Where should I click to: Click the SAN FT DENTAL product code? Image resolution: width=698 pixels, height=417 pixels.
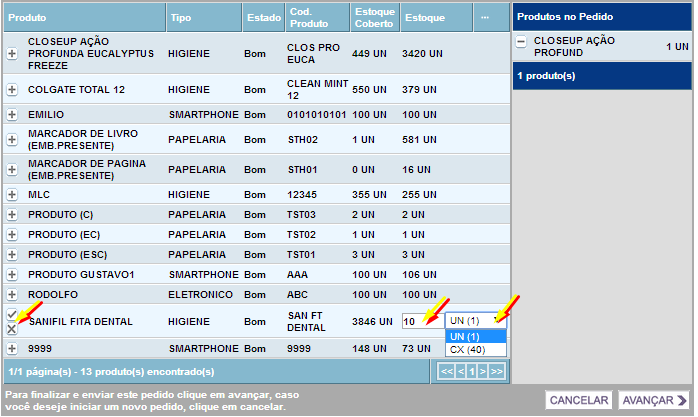point(307,321)
